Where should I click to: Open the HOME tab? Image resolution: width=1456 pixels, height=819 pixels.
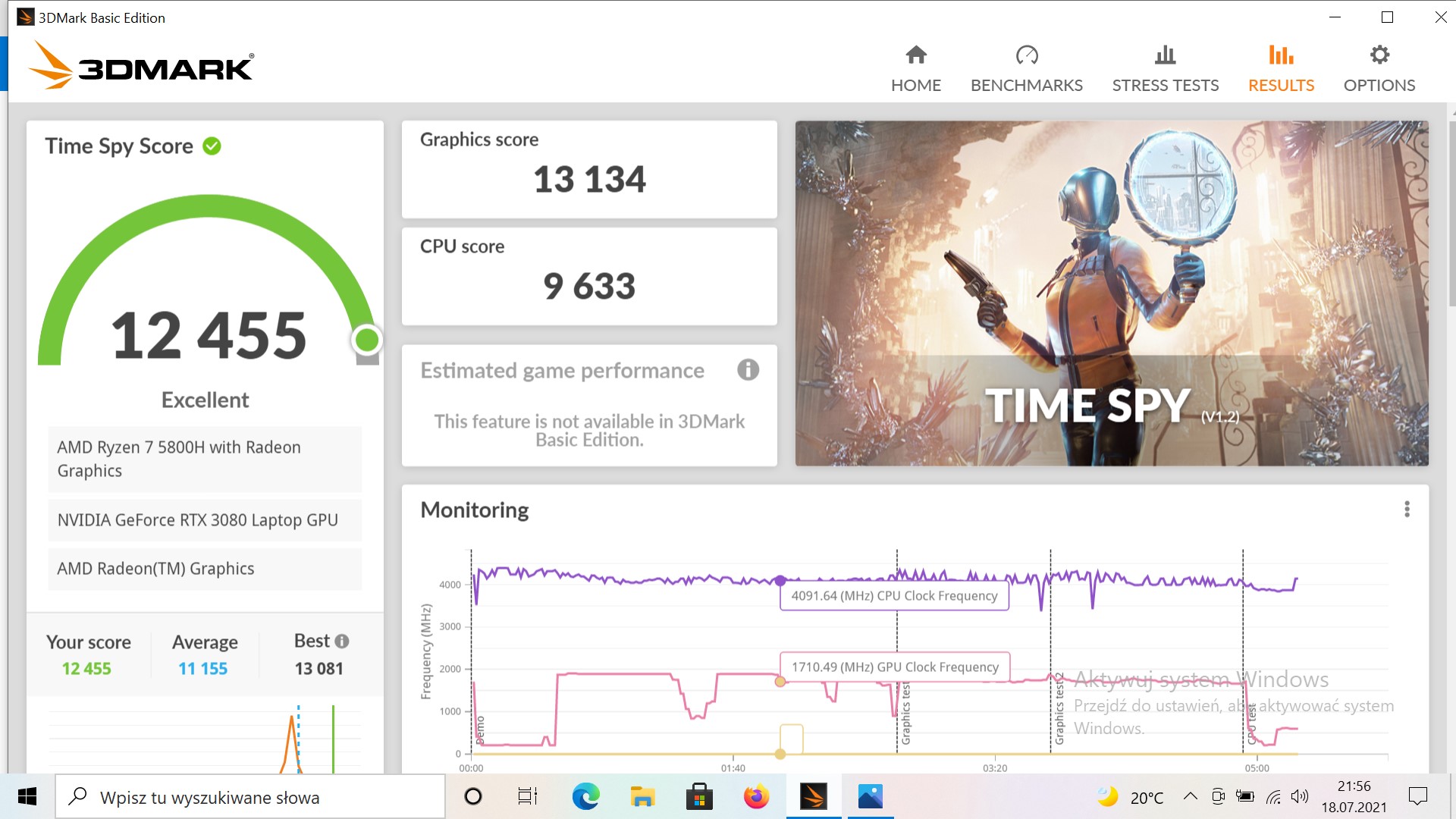tap(916, 69)
